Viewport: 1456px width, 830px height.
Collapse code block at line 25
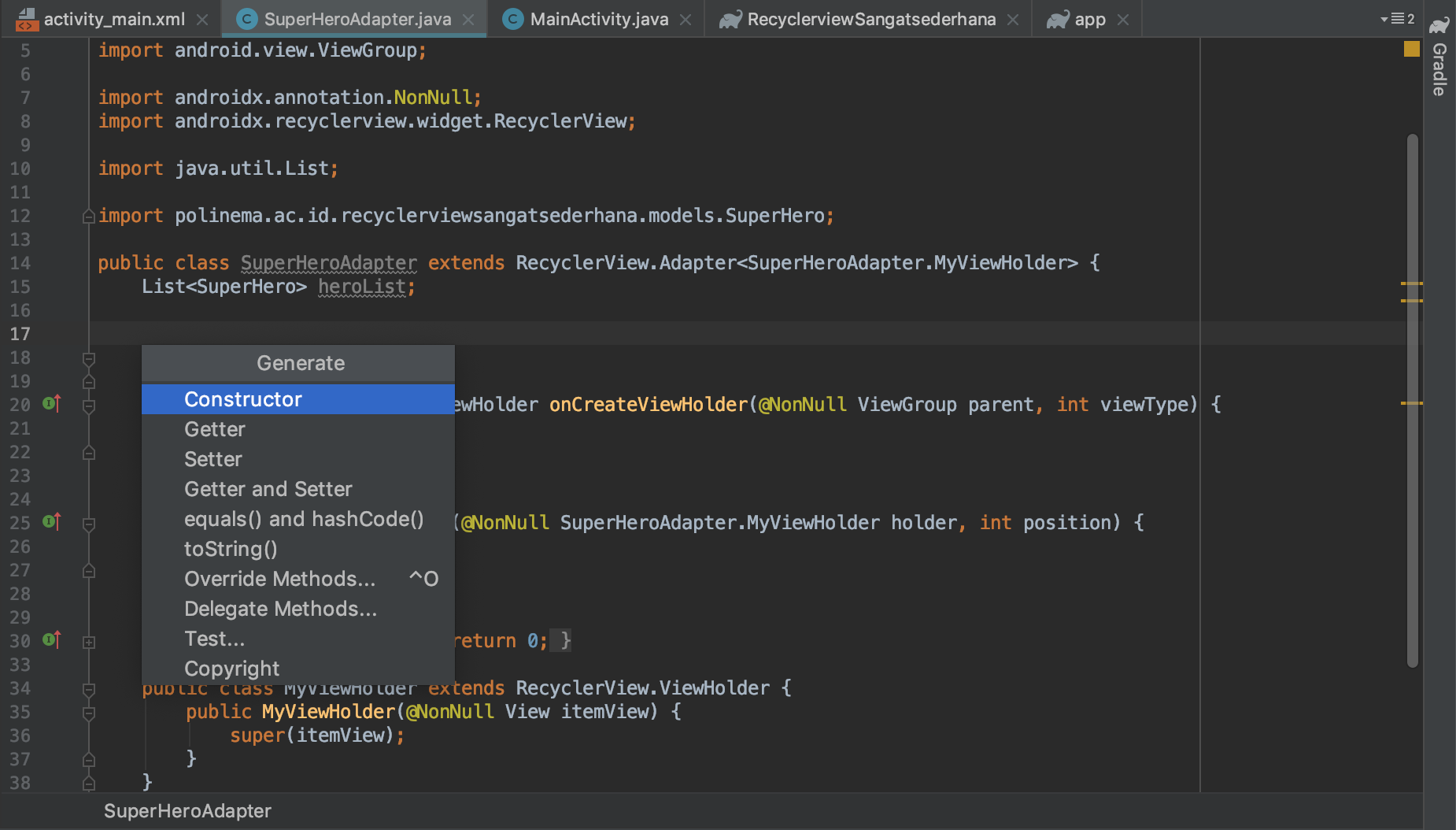[89, 524]
